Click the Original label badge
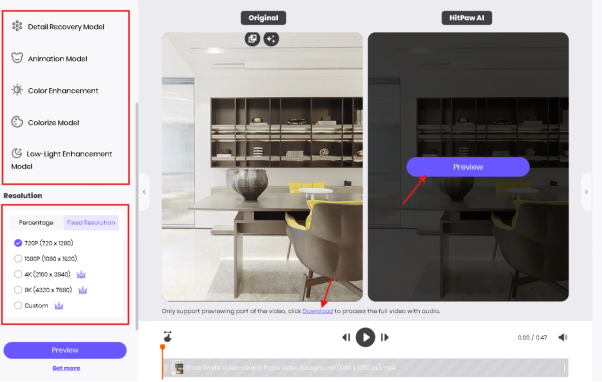 (x=263, y=18)
